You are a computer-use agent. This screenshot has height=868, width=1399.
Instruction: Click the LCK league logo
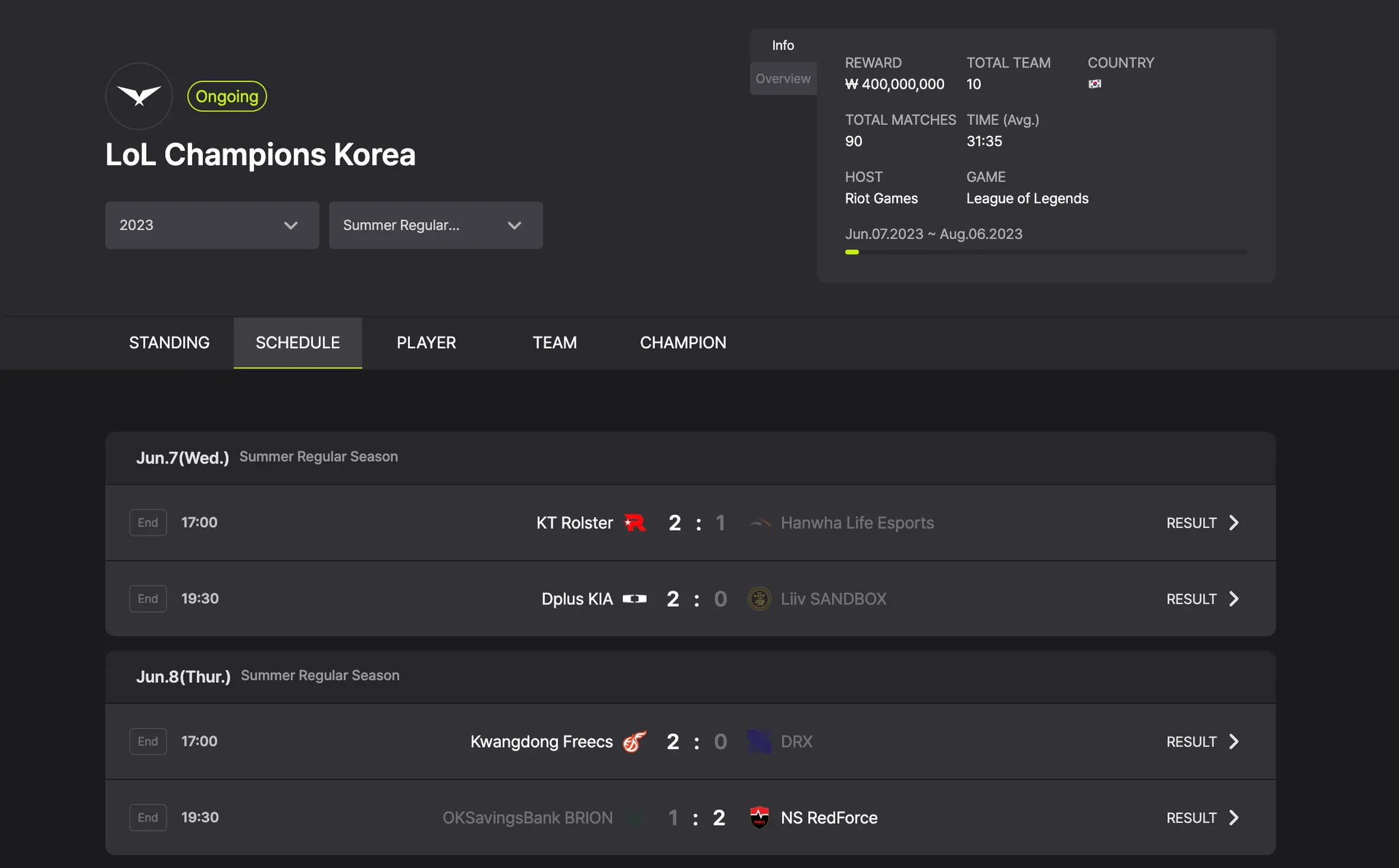139,96
